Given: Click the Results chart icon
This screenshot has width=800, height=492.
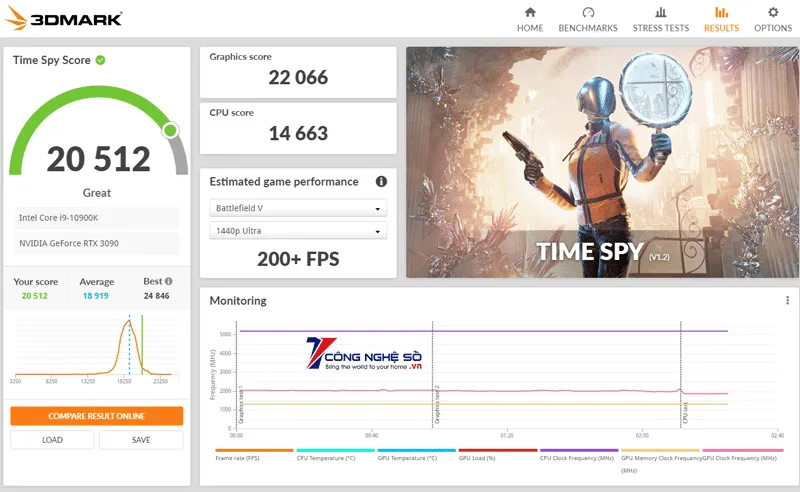Looking at the screenshot, I should pyautogui.click(x=721, y=13).
